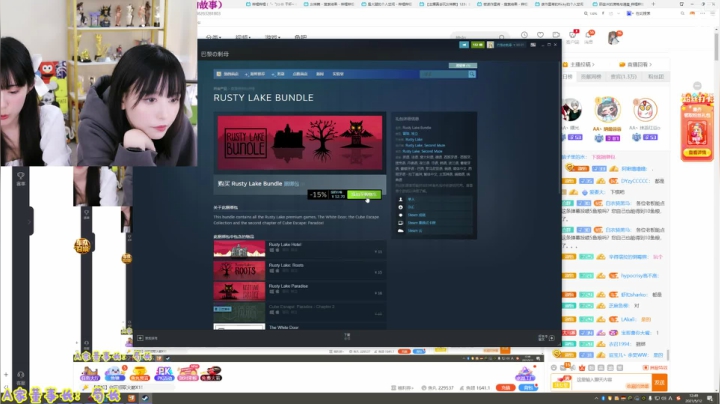Click the Big Picture mode icon in Steam
Image resolution: width=720 pixels, height=404 pixels.
(x=533, y=45)
